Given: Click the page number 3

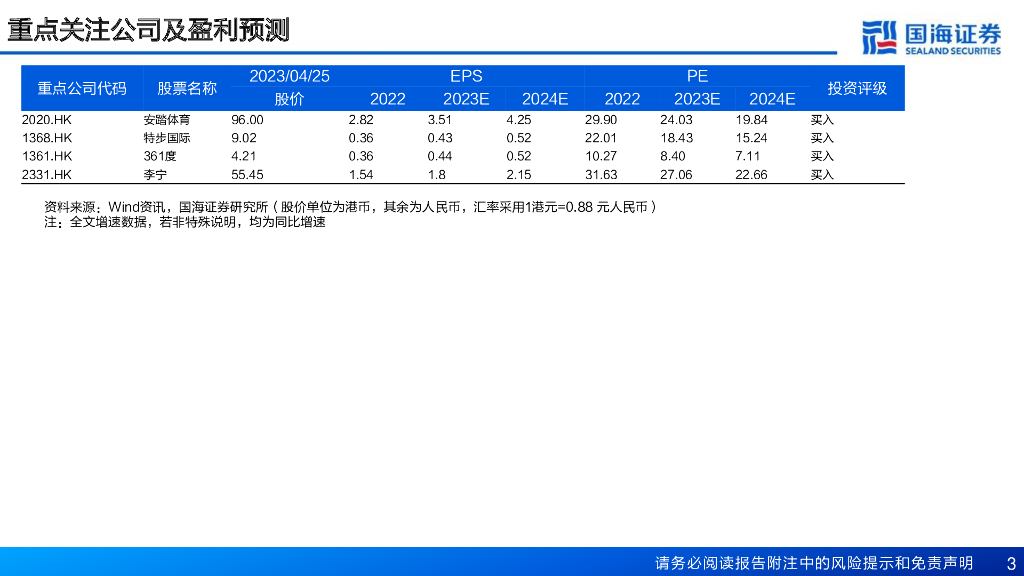Looking at the screenshot, I should pyautogui.click(x=1012, y=563).
